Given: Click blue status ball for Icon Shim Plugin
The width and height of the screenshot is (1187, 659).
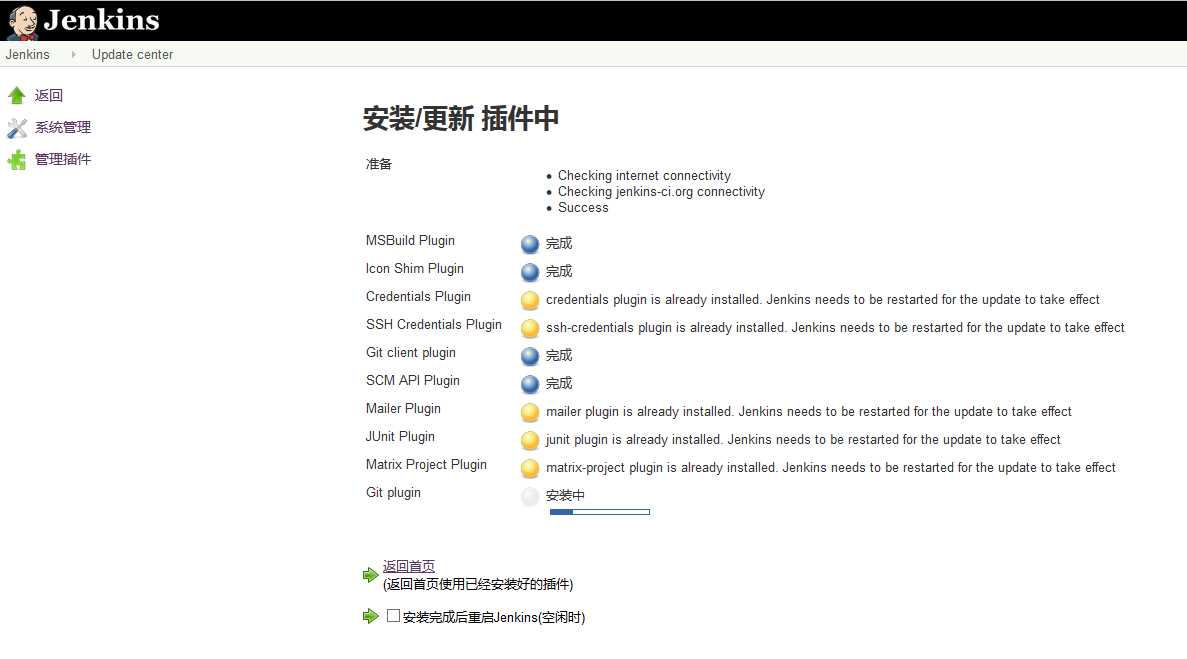Looking at the screenshot, I should pos(530,272).
